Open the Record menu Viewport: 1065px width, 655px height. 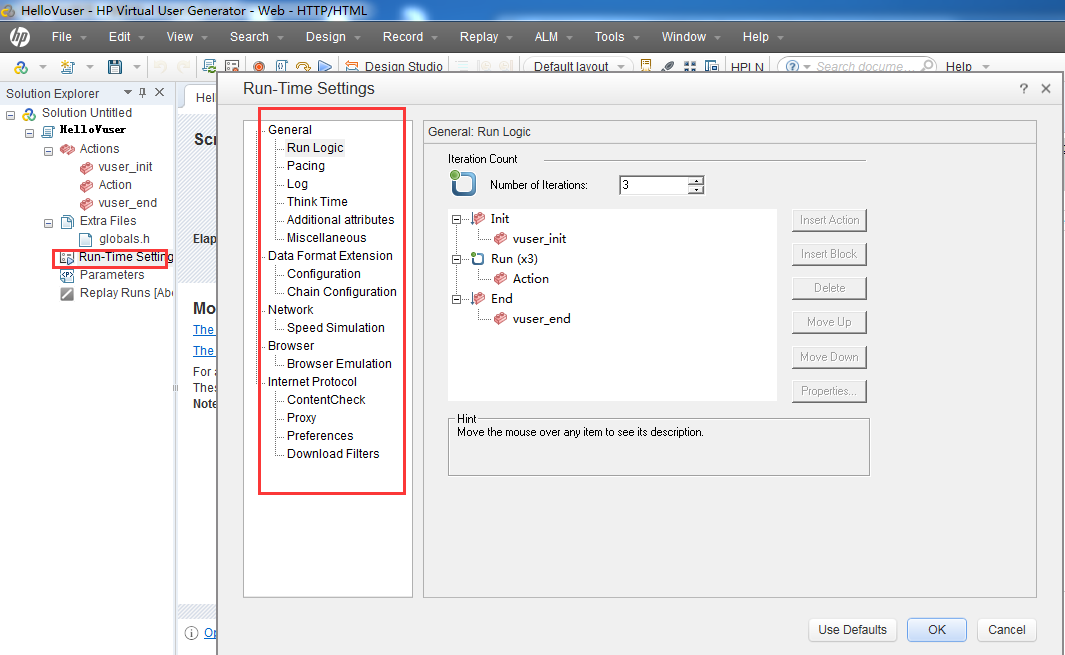(403, 36)
